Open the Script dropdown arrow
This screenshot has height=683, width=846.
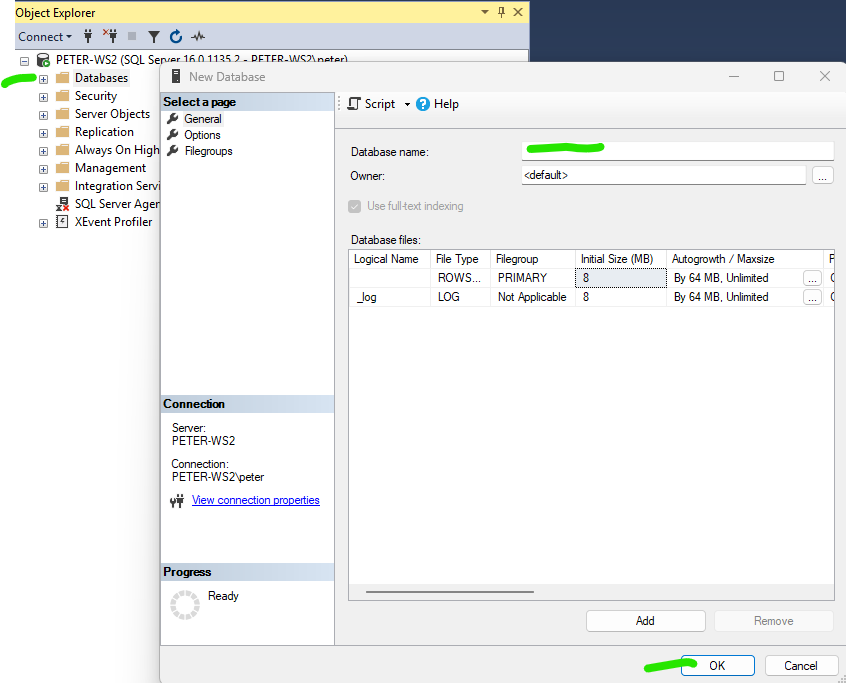click(x=407, y=104)
